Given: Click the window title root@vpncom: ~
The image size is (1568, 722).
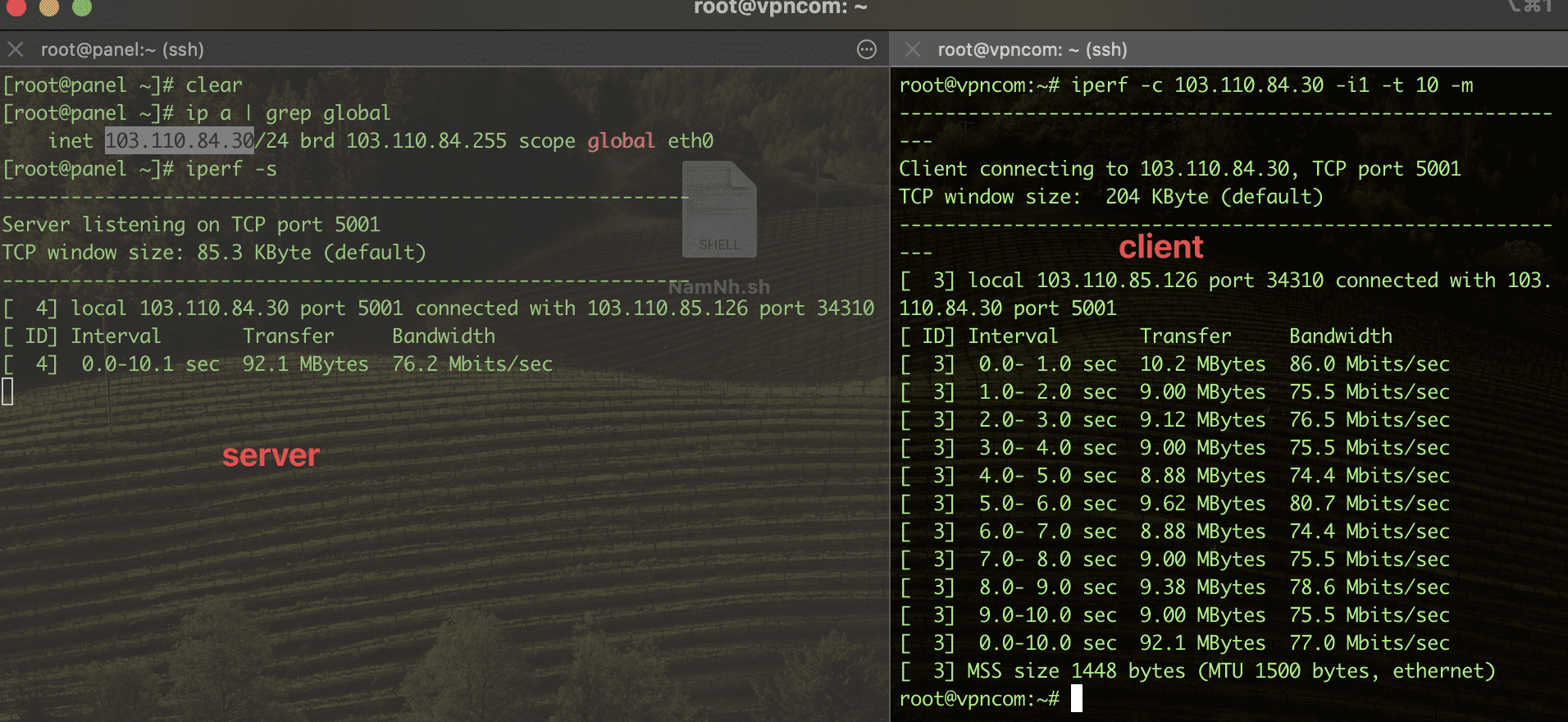Looking at the screenshot, I should 780,7.
